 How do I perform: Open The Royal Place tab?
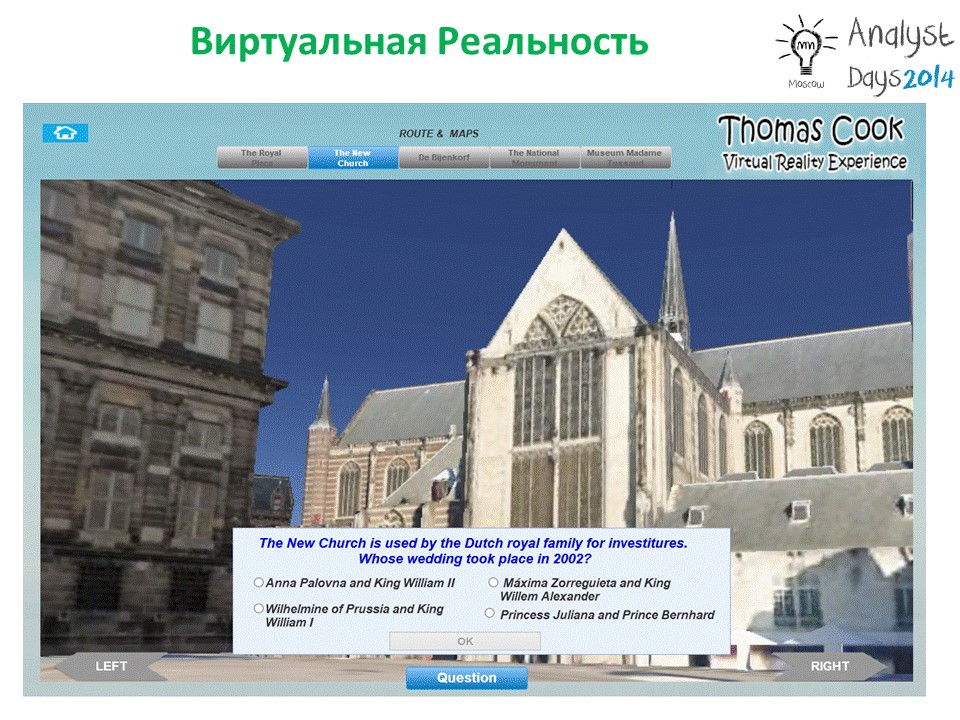point(262,157)
